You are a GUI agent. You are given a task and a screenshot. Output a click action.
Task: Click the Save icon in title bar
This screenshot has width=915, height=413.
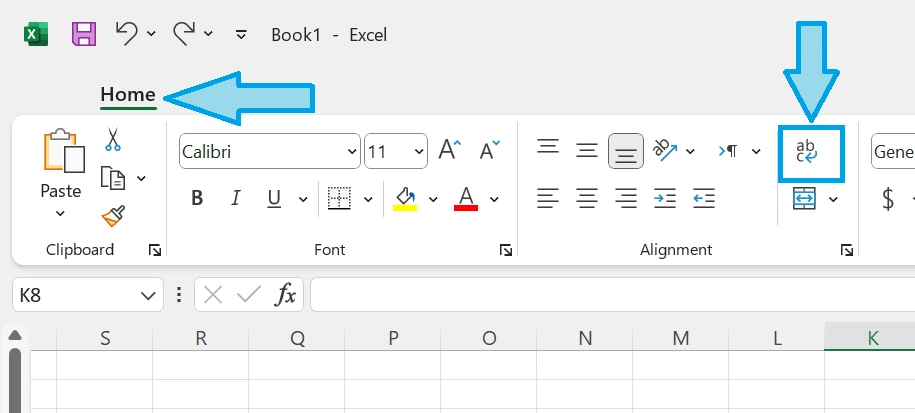point(83,34)
